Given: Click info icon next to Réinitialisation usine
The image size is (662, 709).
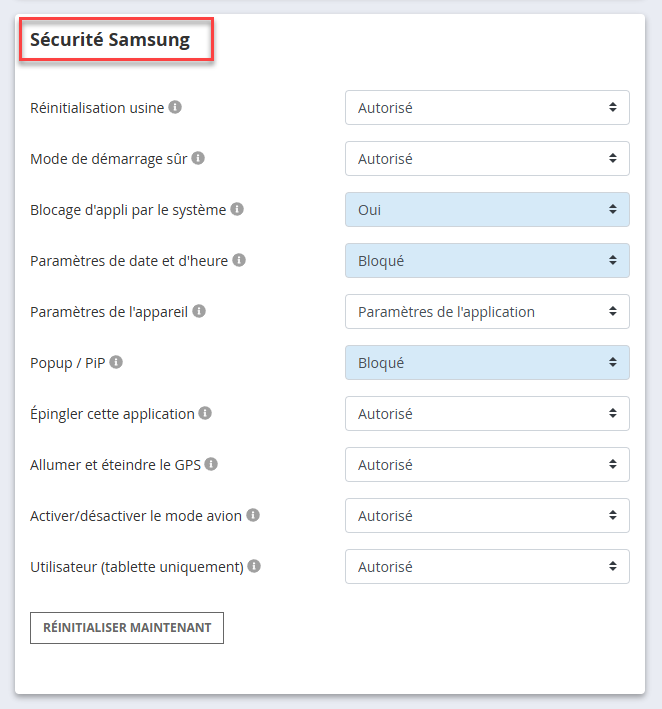Looking at the screenshot, I should click(x=175, y=107).
